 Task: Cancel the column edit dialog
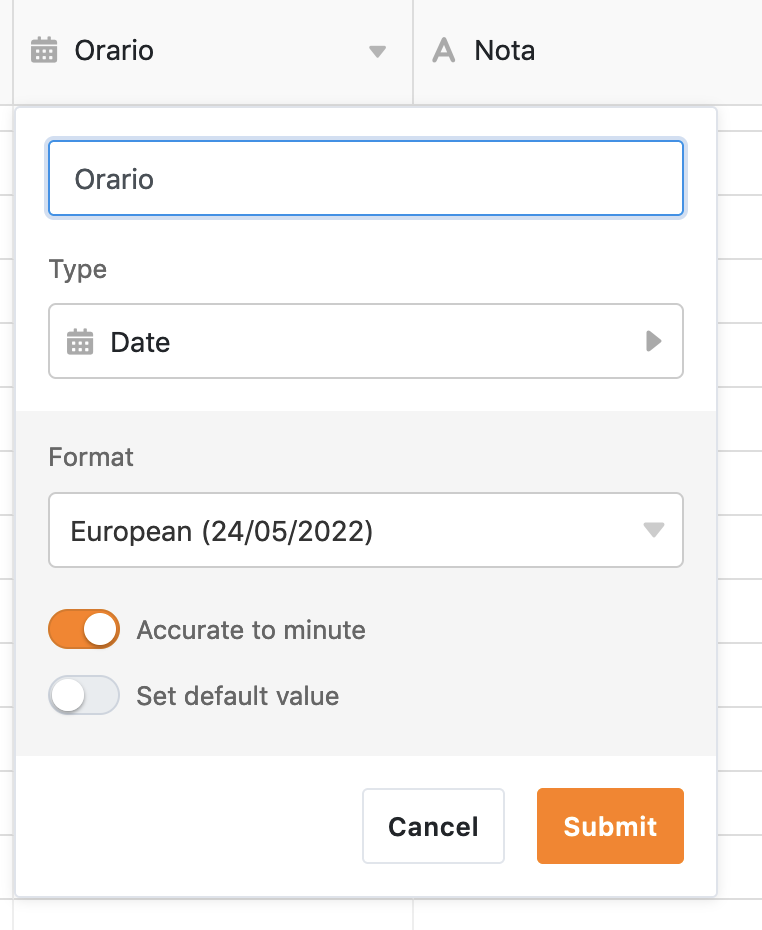(x=433, y=826)
